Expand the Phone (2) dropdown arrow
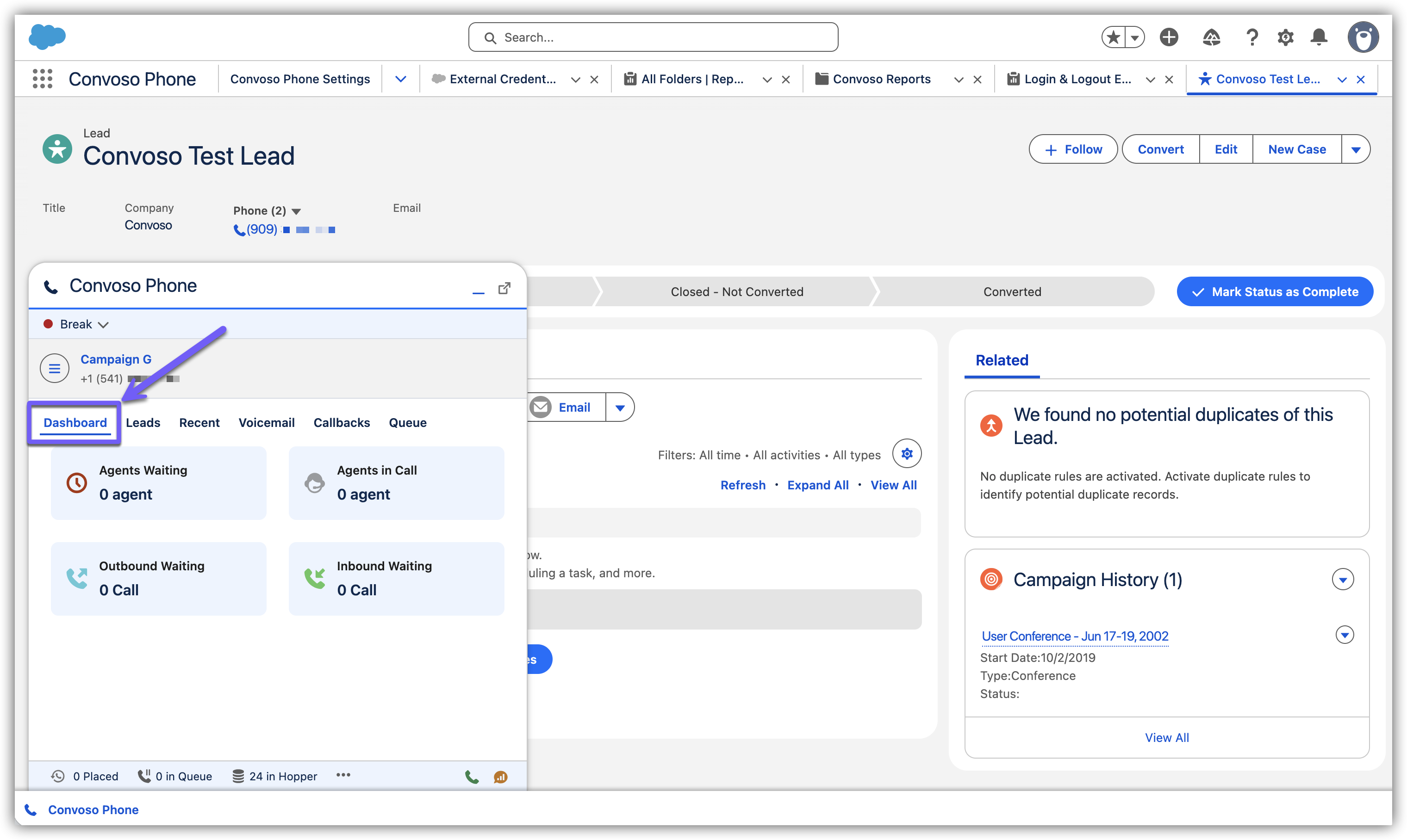This screenshot has height=840, width=1407. tap(296, 211)
